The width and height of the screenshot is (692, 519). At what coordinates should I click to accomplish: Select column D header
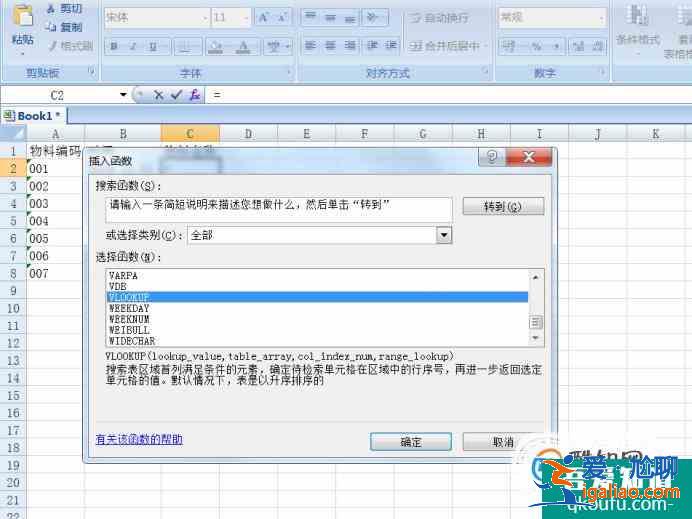tap(248, 133)
